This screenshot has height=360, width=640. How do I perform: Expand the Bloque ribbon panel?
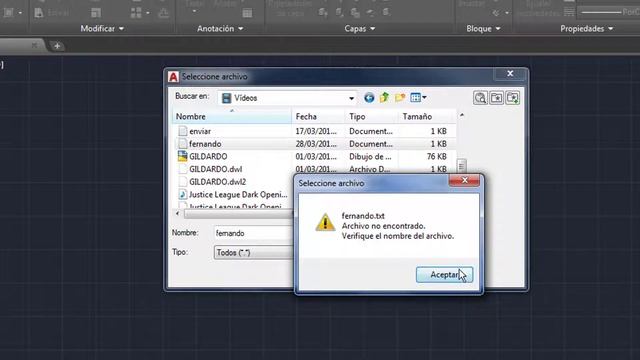(483, 29)
